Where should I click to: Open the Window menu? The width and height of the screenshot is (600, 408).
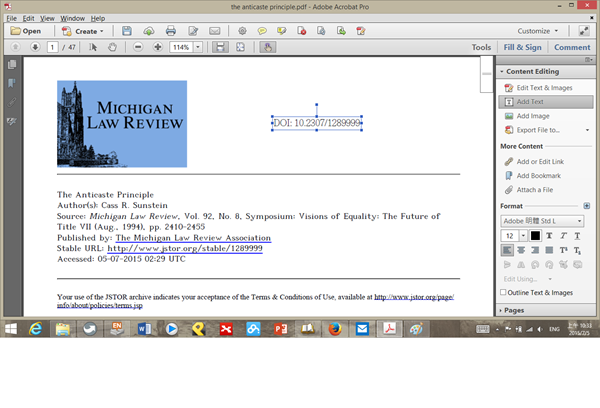click(x=72, y=18)
